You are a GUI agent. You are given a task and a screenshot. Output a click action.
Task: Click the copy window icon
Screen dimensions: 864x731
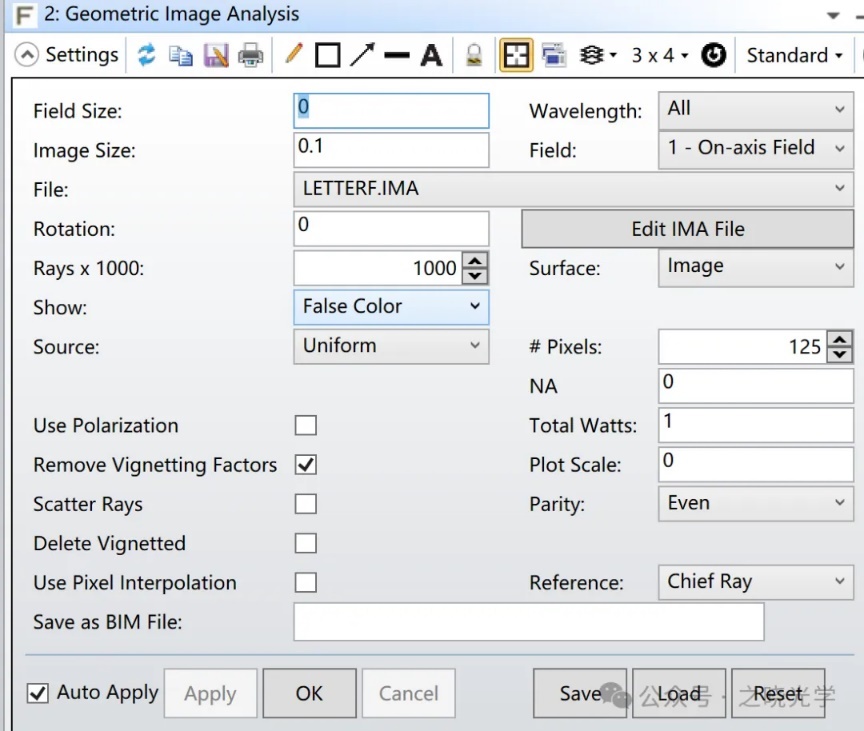tap(181, 55)
